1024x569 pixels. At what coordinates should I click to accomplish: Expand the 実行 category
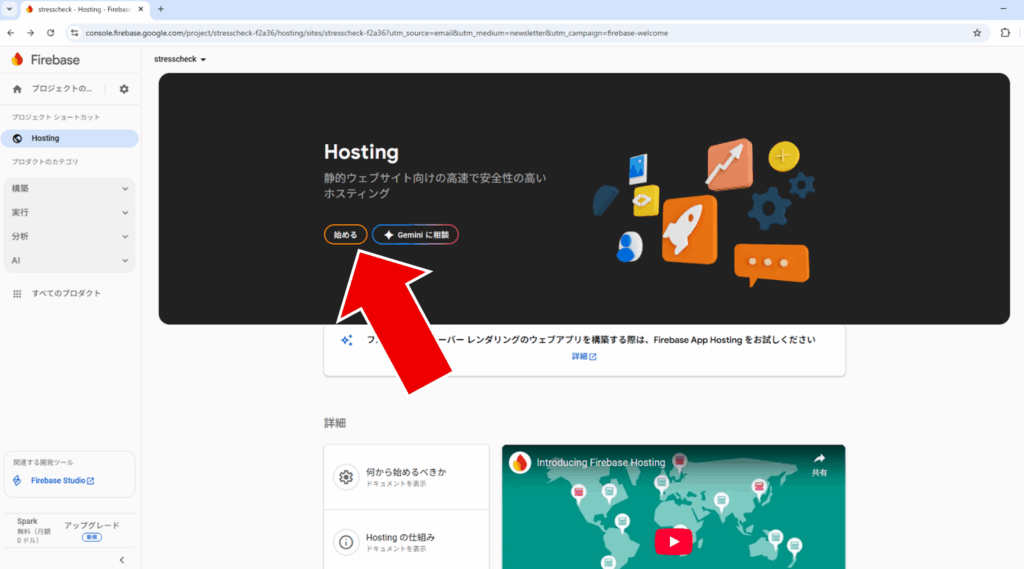click(x=70, y=212)
